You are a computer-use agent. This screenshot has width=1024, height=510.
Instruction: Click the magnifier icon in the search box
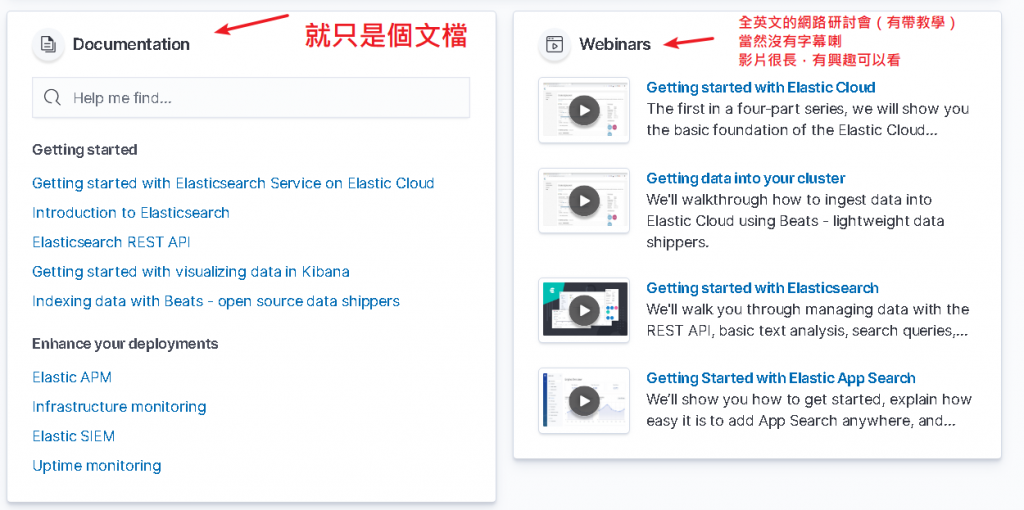tap(52, 98)
